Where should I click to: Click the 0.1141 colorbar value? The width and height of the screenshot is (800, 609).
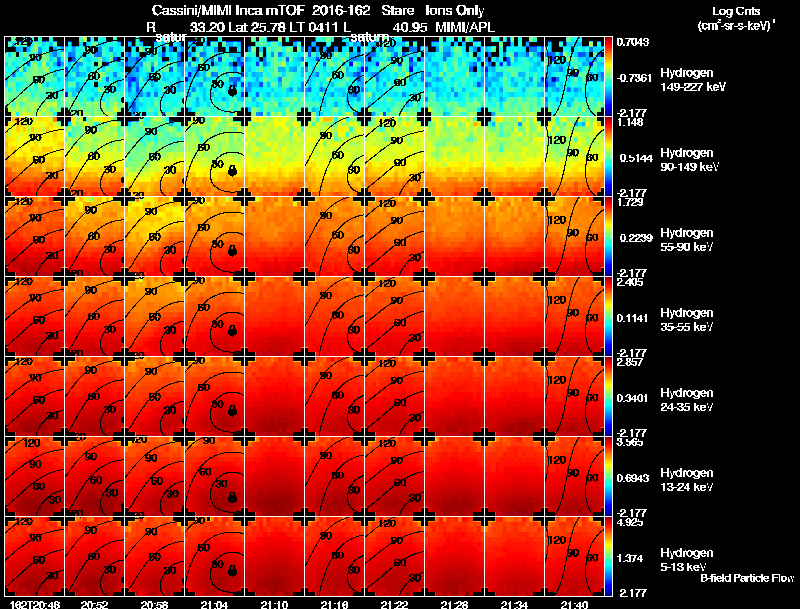pyautogui.click(x=634, y=318)
